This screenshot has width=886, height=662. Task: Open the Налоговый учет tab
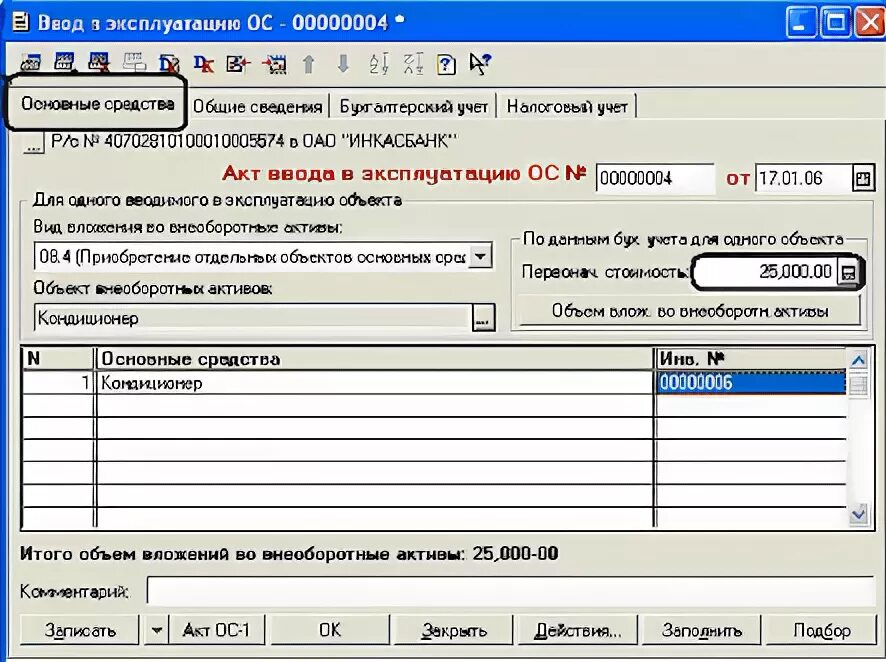[567, 107]
